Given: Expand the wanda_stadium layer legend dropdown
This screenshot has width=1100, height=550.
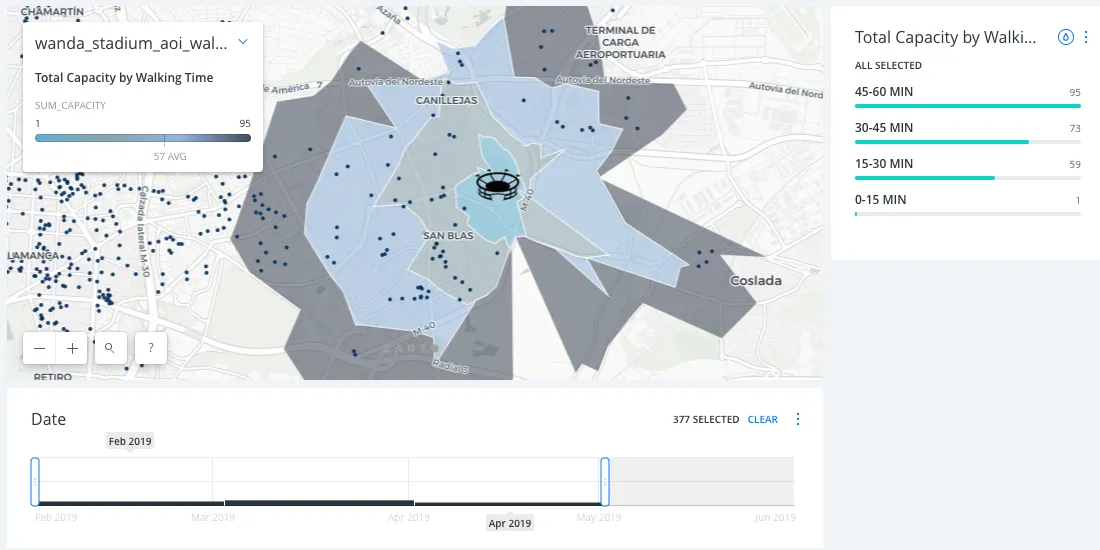Looking at the screenshot, I should pyautogui.click(x=243, y=43).
